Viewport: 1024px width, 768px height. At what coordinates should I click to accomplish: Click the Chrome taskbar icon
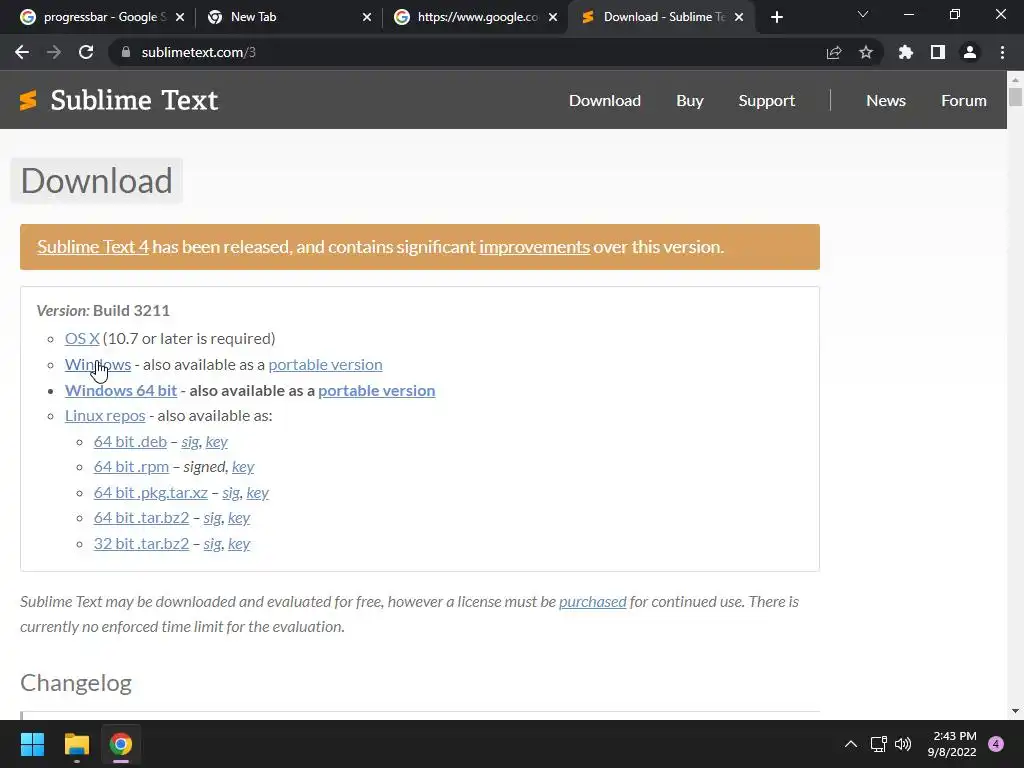pos(120,744)
